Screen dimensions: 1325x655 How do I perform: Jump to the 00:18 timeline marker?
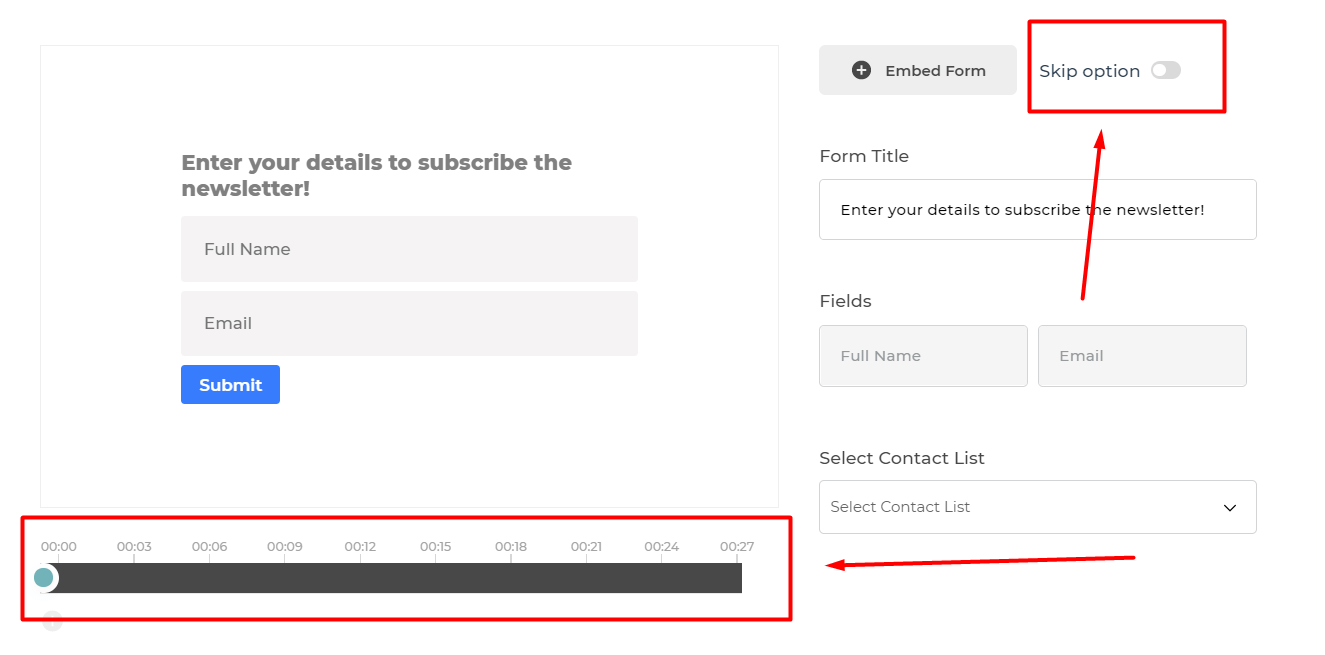(x=511, y=547)
